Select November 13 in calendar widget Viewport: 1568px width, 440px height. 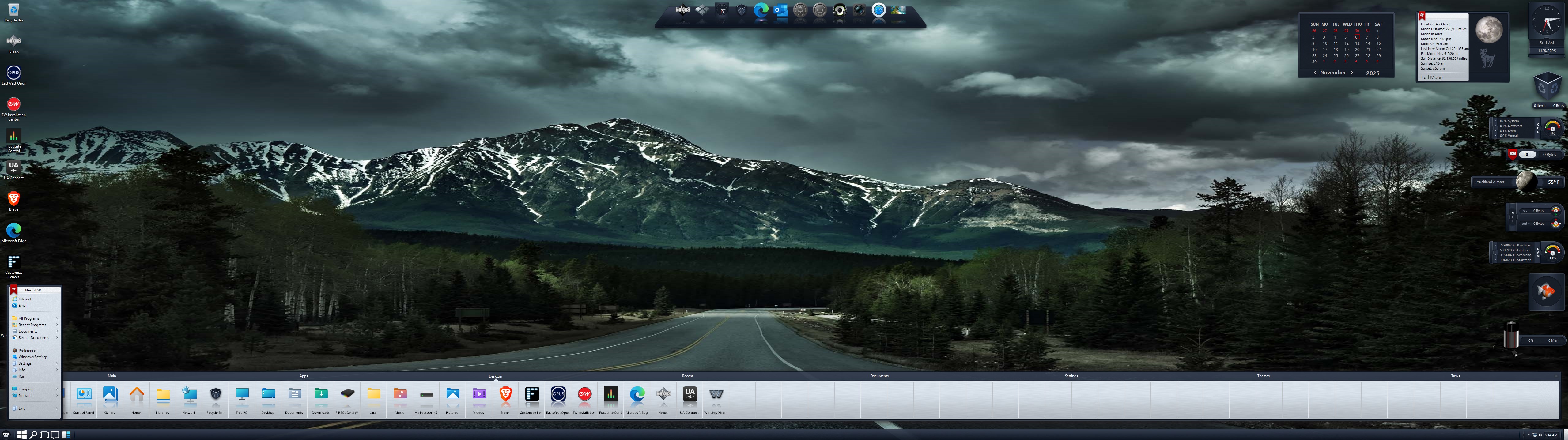(1357, 44)
